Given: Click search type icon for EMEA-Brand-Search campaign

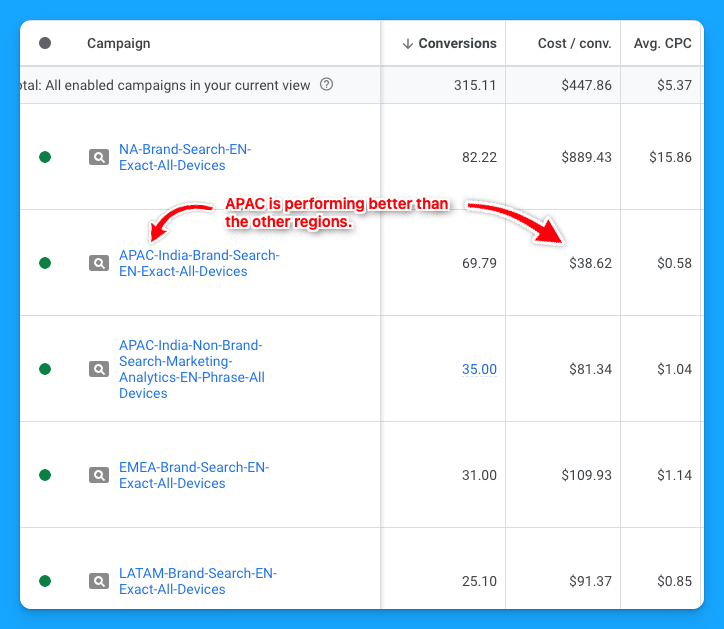Looking at the screenshot, I should [x=99, y=475].
